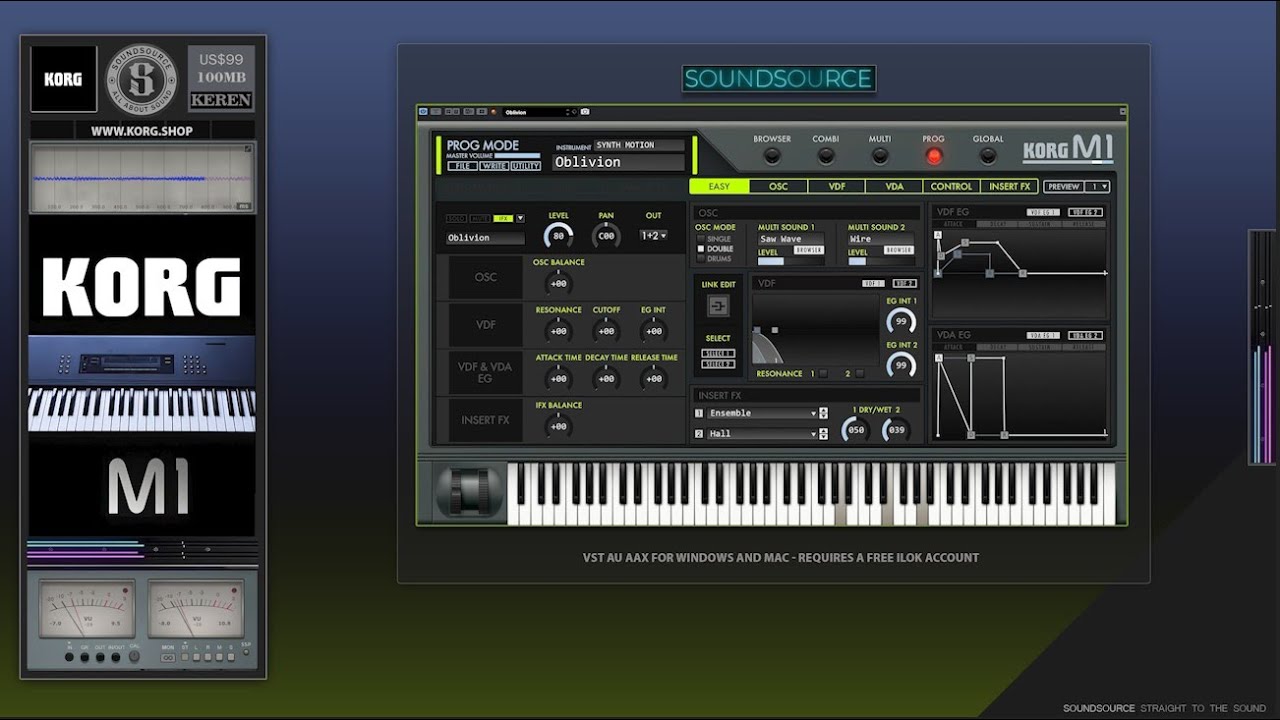Click the IFX Balance knob

pyautogui.click(x=558, y=427)
